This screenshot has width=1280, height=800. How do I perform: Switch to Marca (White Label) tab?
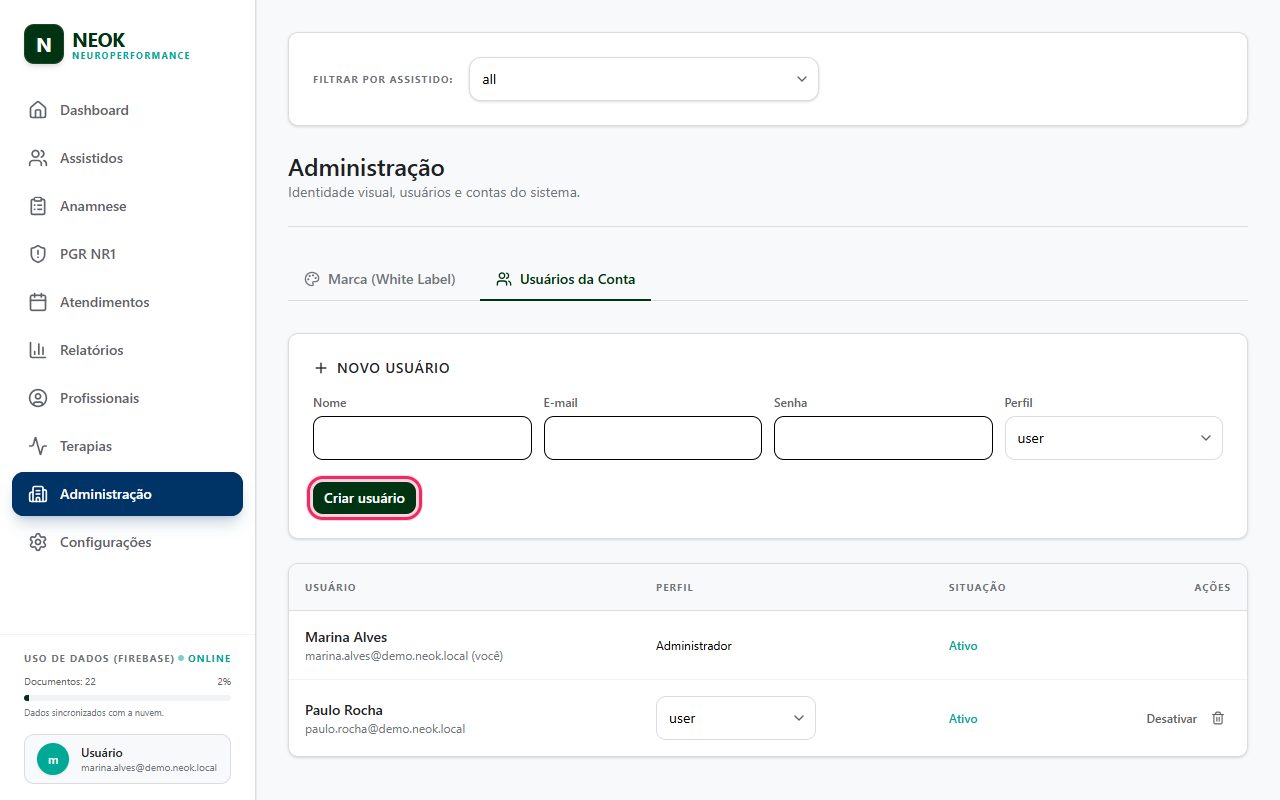coord(380,279)
